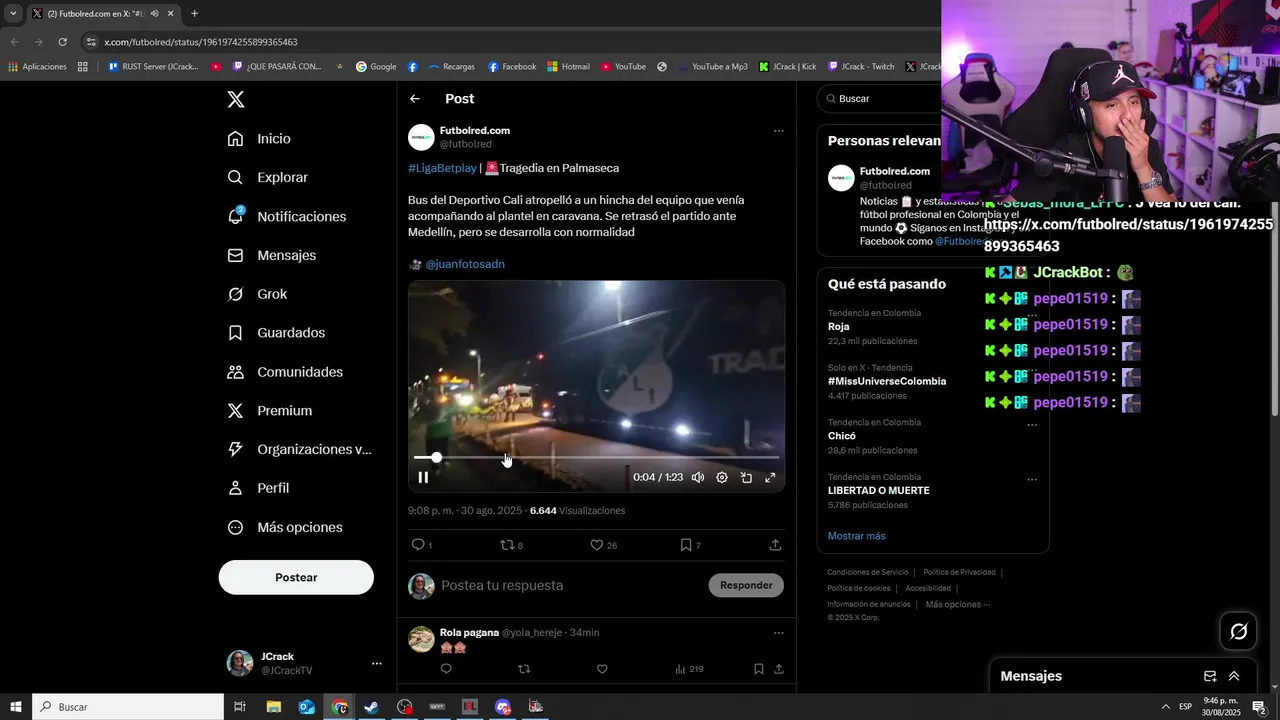Bookmark the Rola pagana reply
The width and height of the screenshot is (1280, 720).
pos(758,669)
